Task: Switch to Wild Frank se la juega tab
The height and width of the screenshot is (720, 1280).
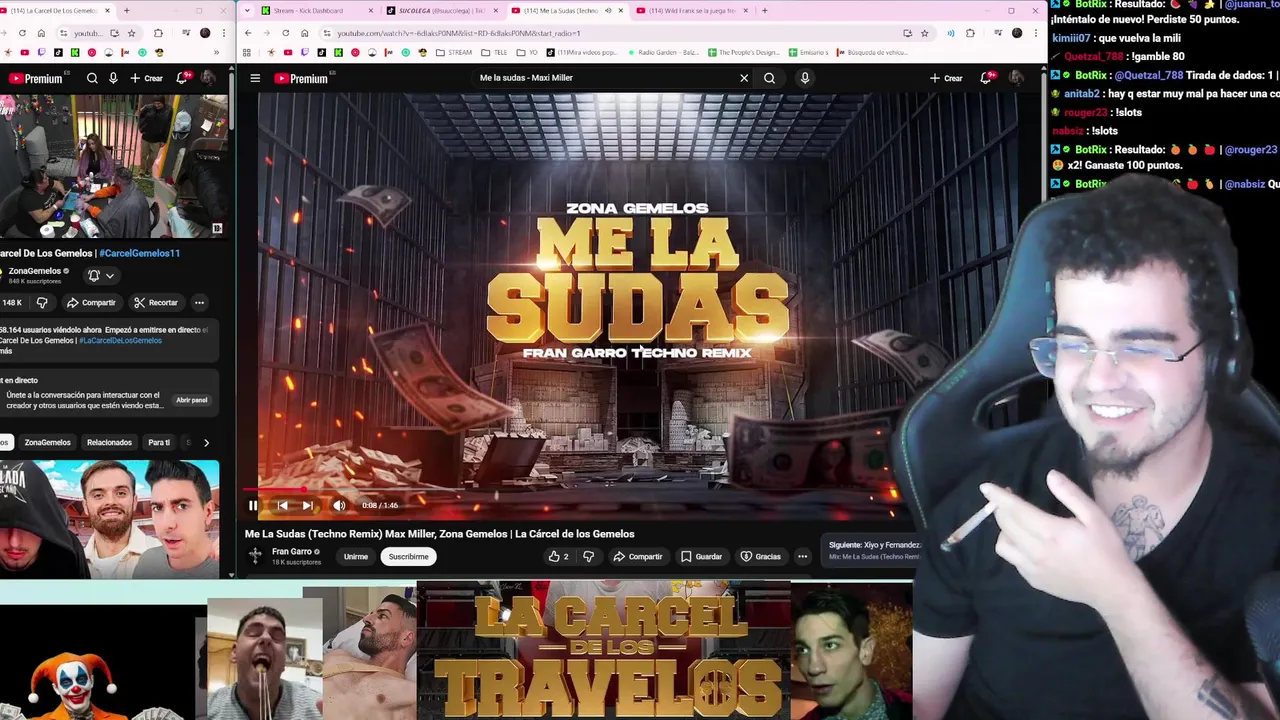Action: coord(690,11)
